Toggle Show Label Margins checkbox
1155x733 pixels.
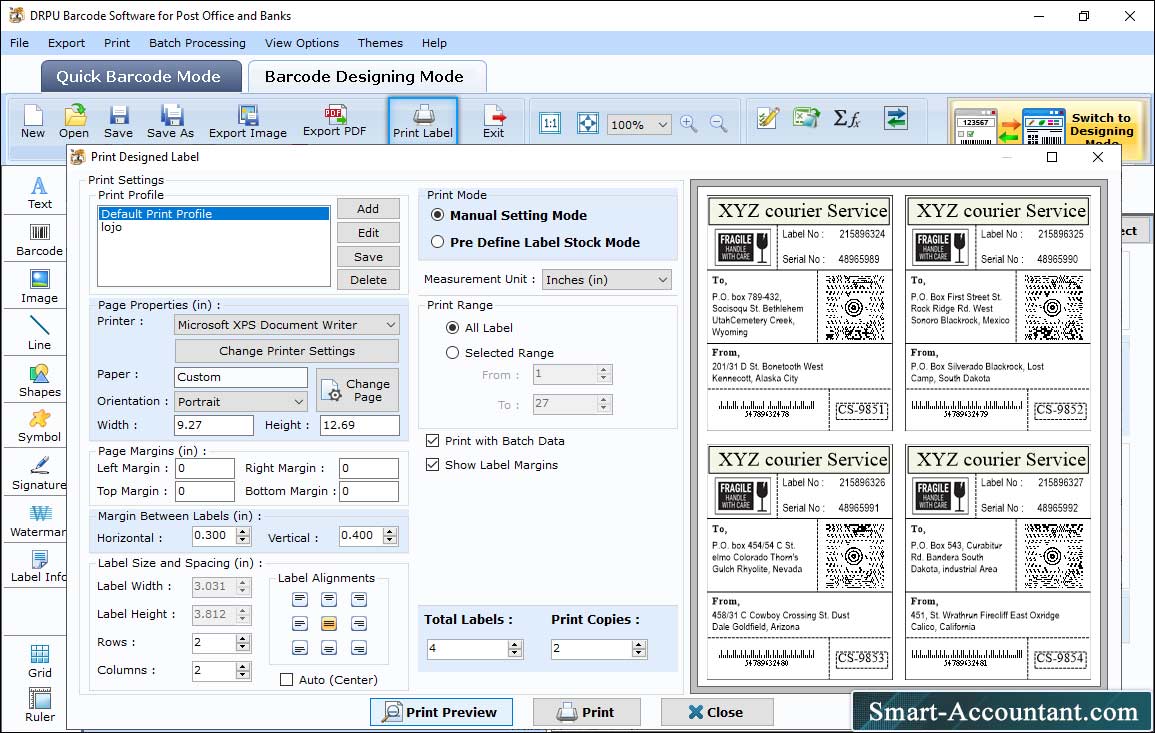pyautogui.click(x=432, y=465)
